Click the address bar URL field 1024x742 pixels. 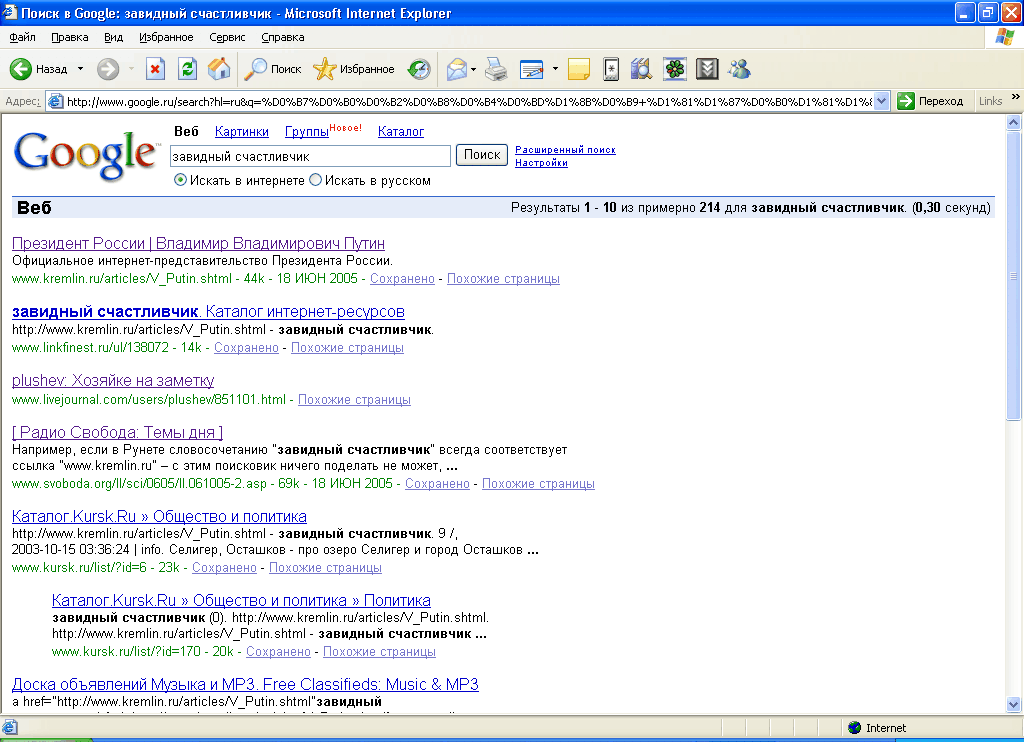(x=469, y=101)
